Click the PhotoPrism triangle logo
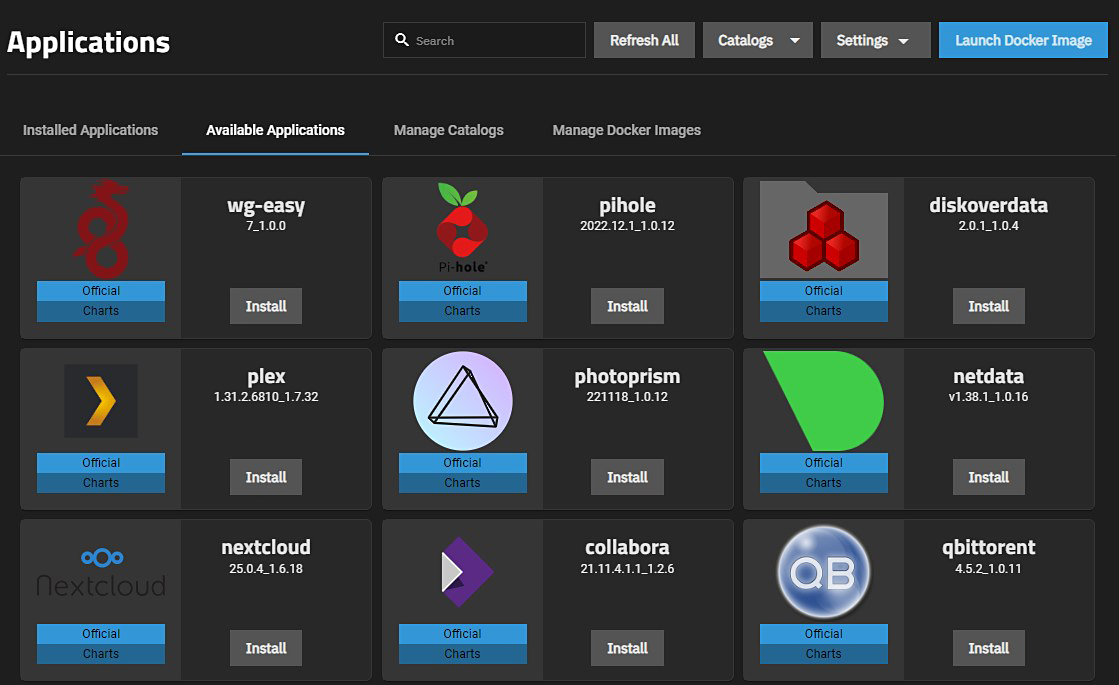The height and width of the screenshot is (685, 1119). tap(462, 401)
